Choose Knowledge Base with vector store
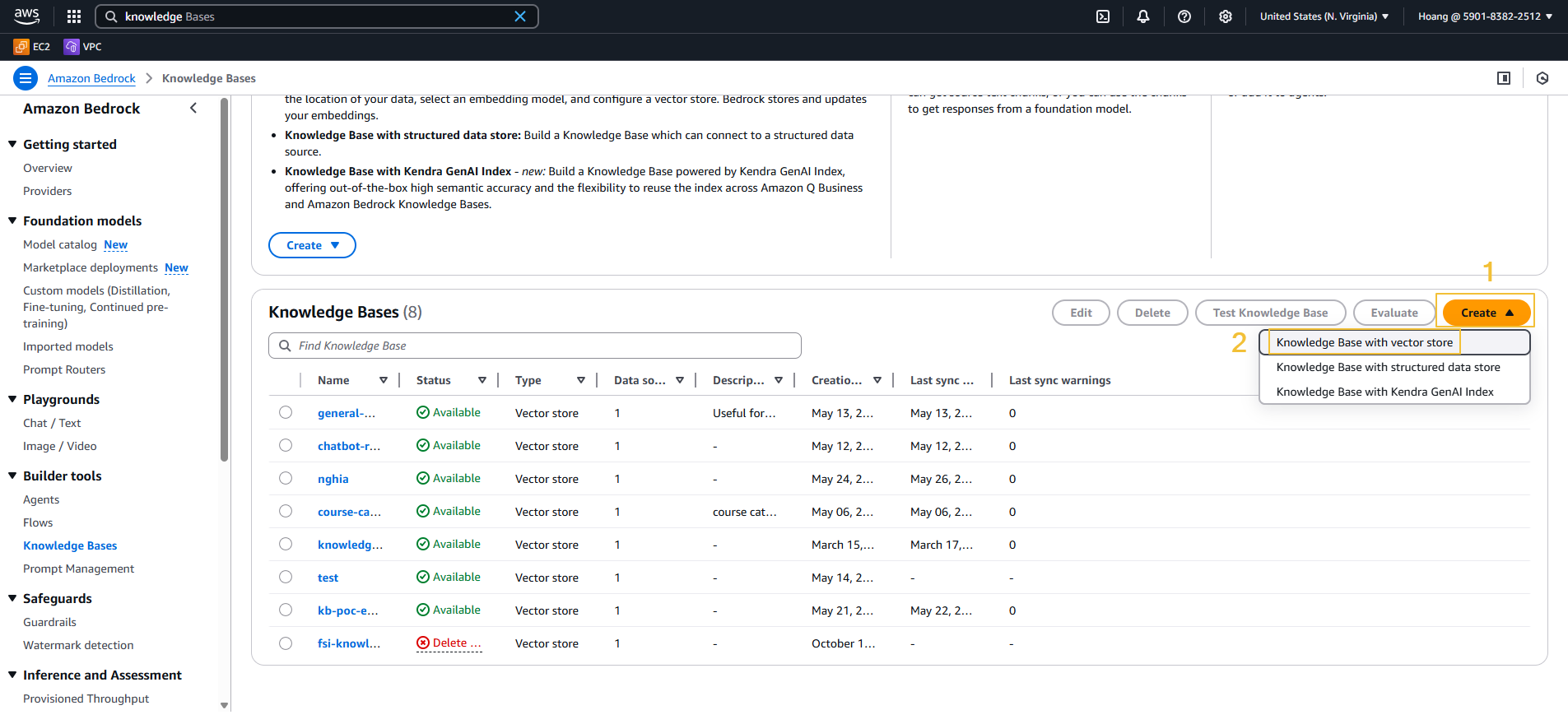 pos(1394,342)
